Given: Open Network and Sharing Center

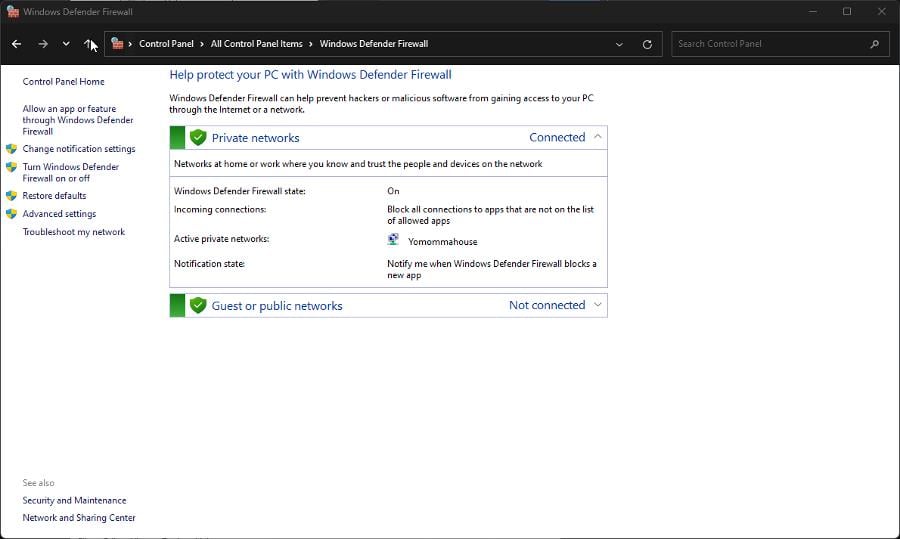Looking at the screenshot, I should (79, 518).
